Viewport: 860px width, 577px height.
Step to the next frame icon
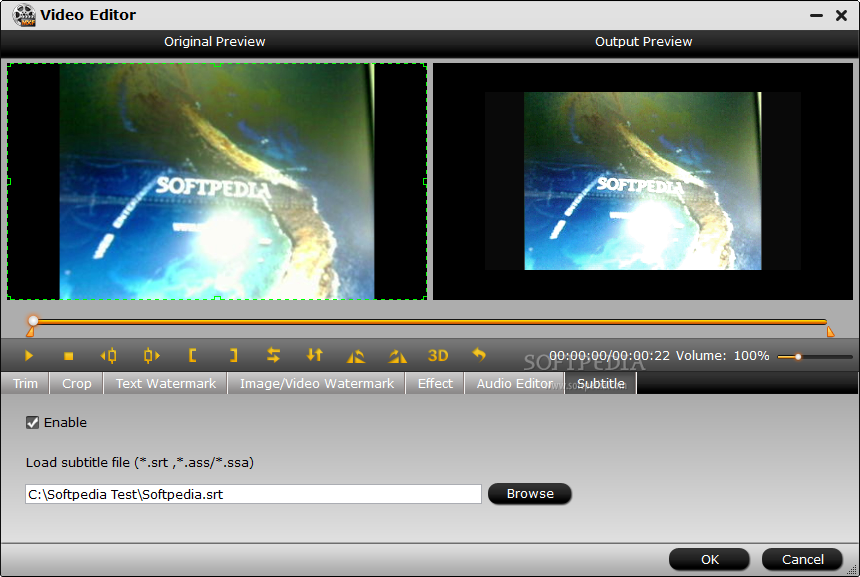[x=151, y=356]
